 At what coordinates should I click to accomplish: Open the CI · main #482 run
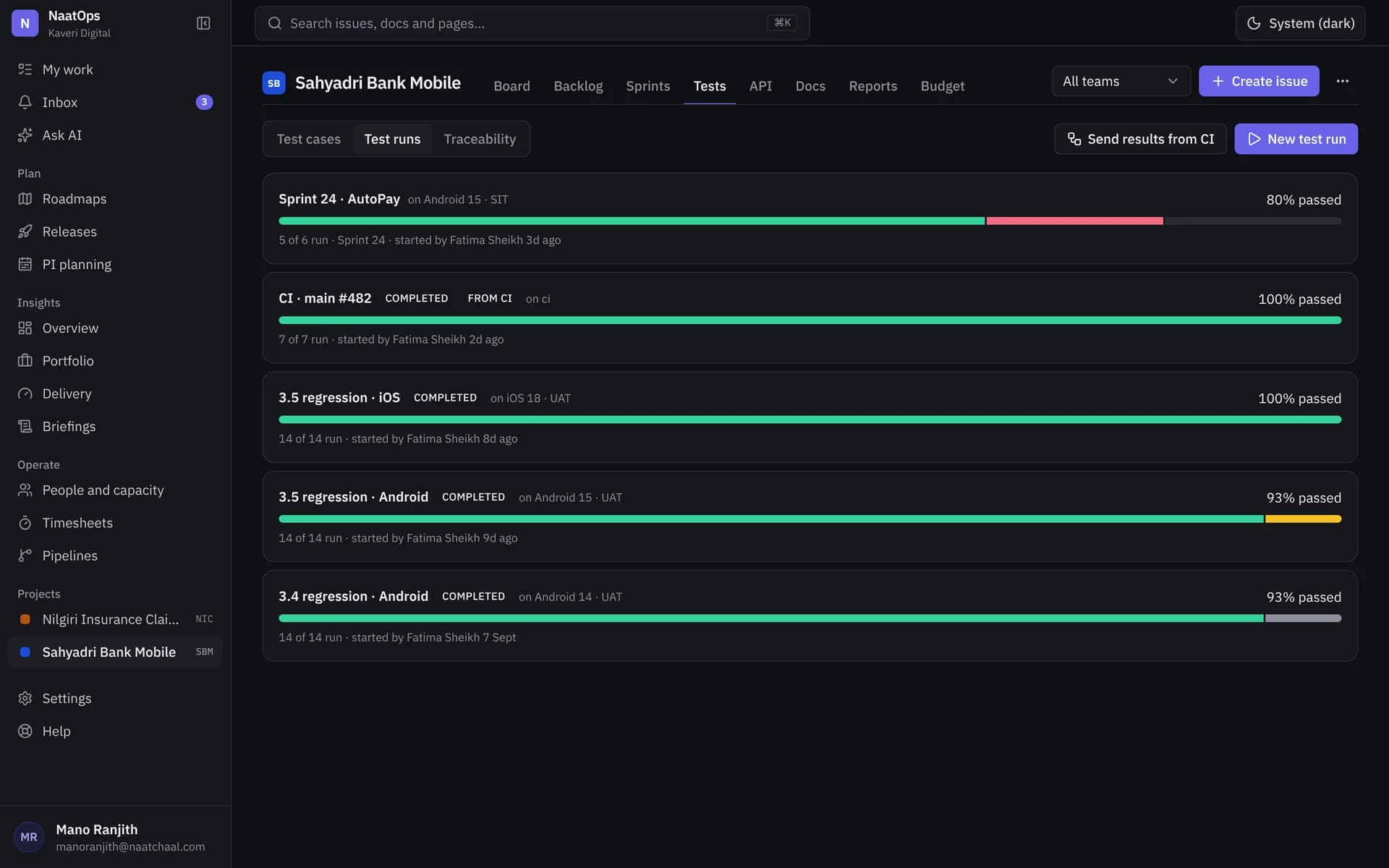810,318
